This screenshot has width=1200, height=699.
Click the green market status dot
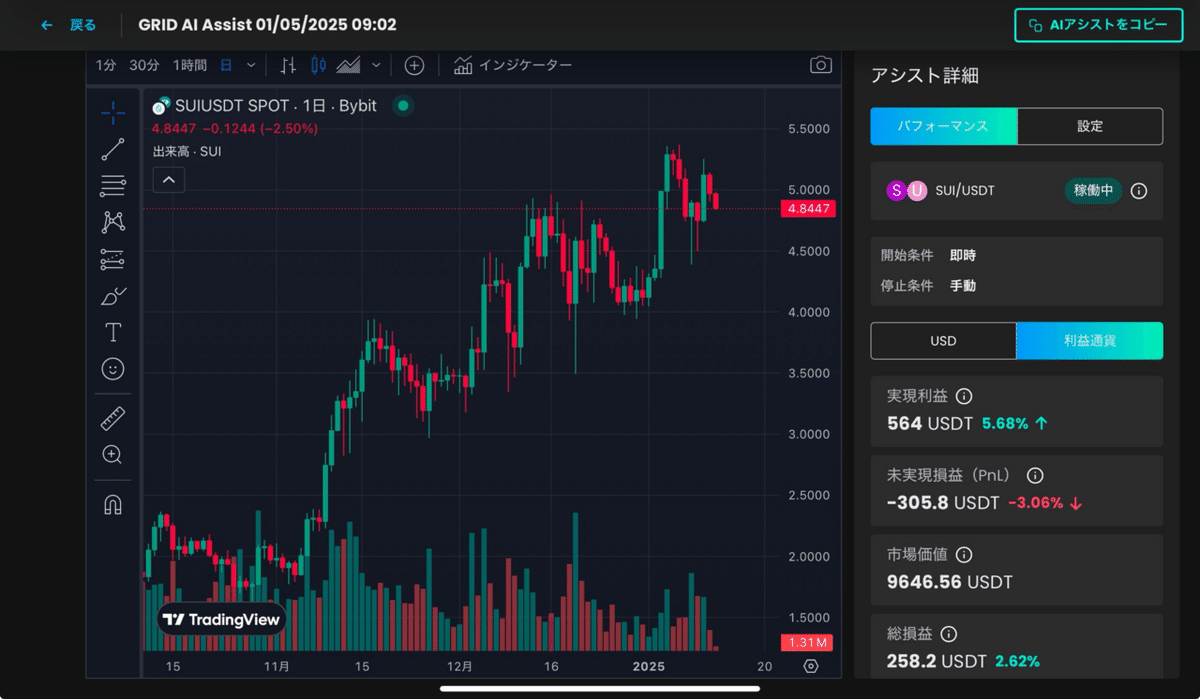[x=402, y=105]
